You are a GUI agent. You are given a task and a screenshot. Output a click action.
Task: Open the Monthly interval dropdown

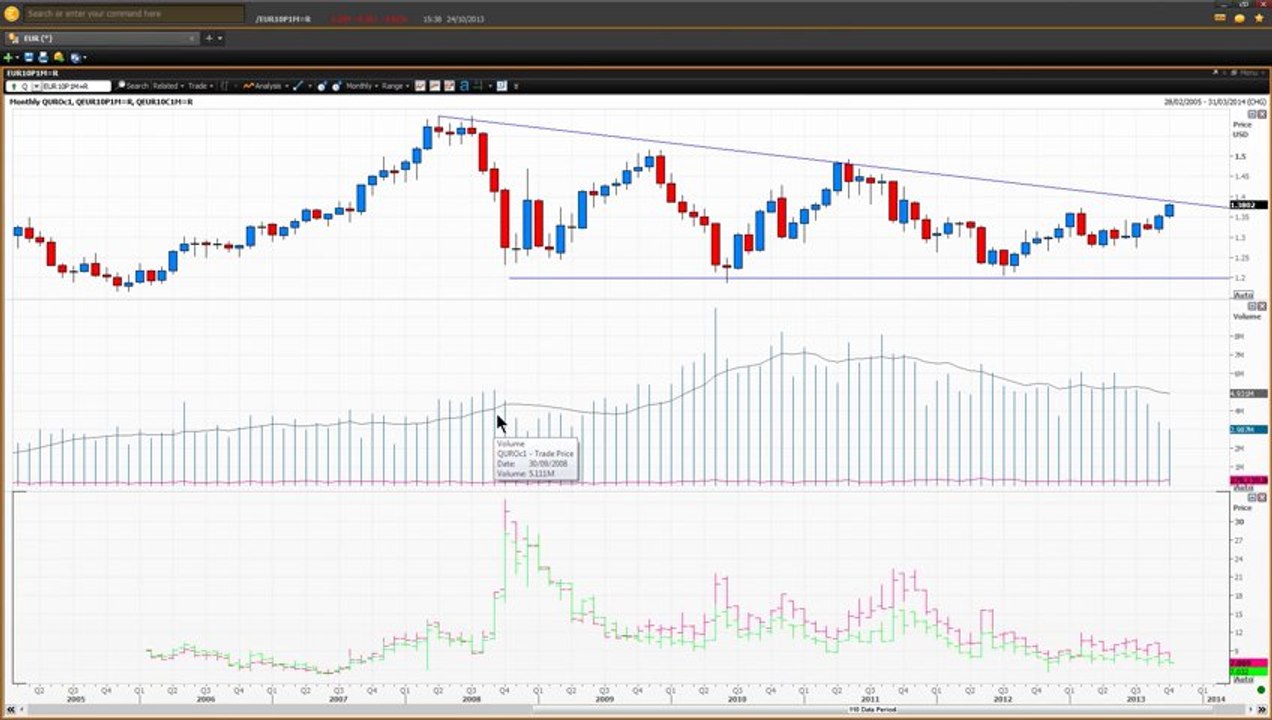[361, 86]
